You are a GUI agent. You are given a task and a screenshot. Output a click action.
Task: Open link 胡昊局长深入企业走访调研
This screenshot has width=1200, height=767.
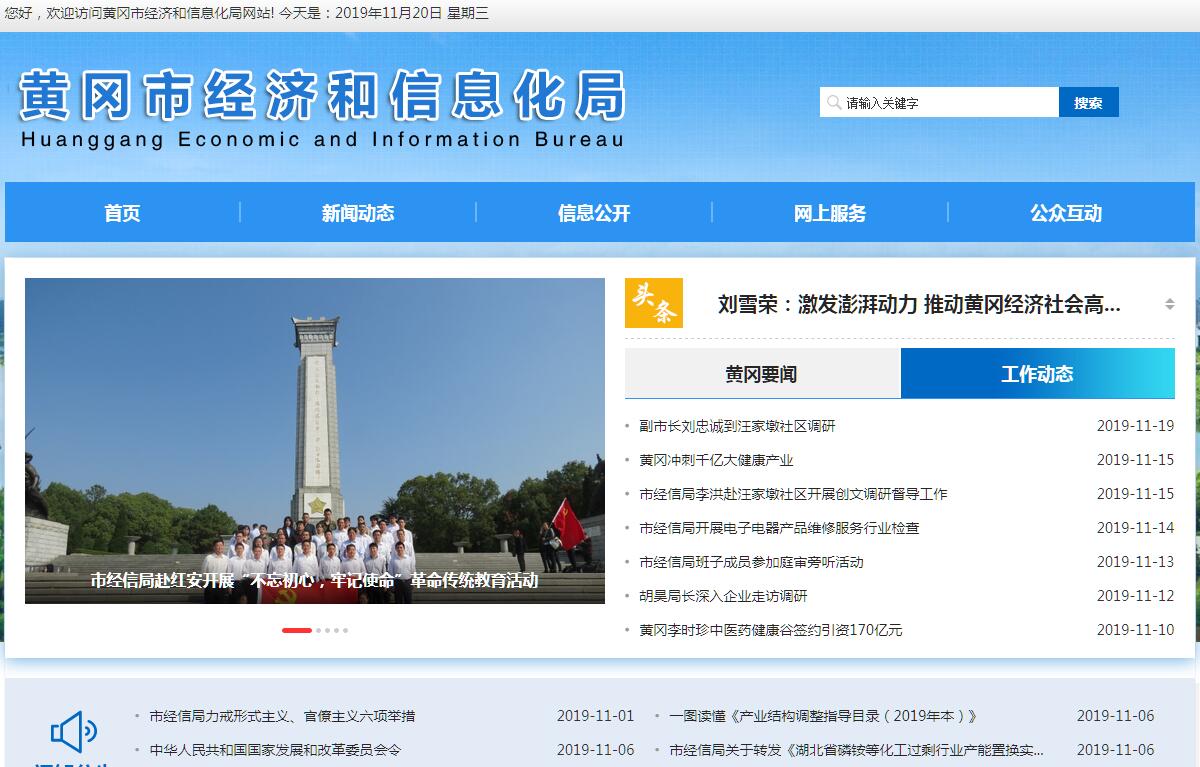click(x=723, y=596)
